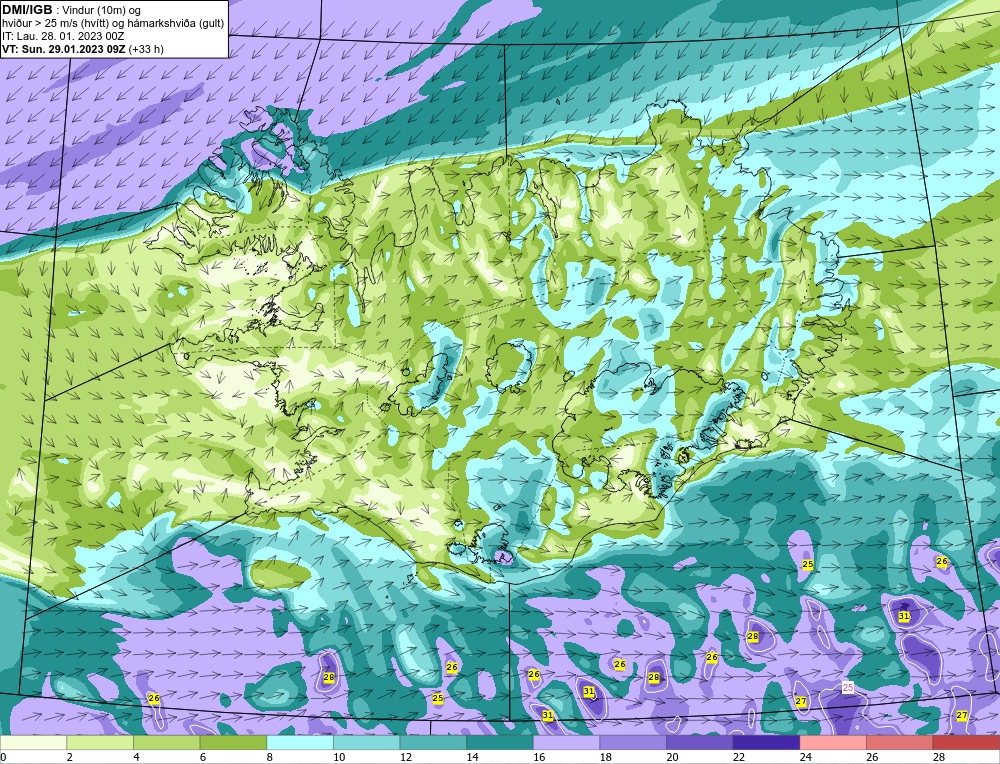The height and width of the screenshot is (764, 1000).
Task: Click the 6–8 m/s darker green swatch
Action: point(233,742)
